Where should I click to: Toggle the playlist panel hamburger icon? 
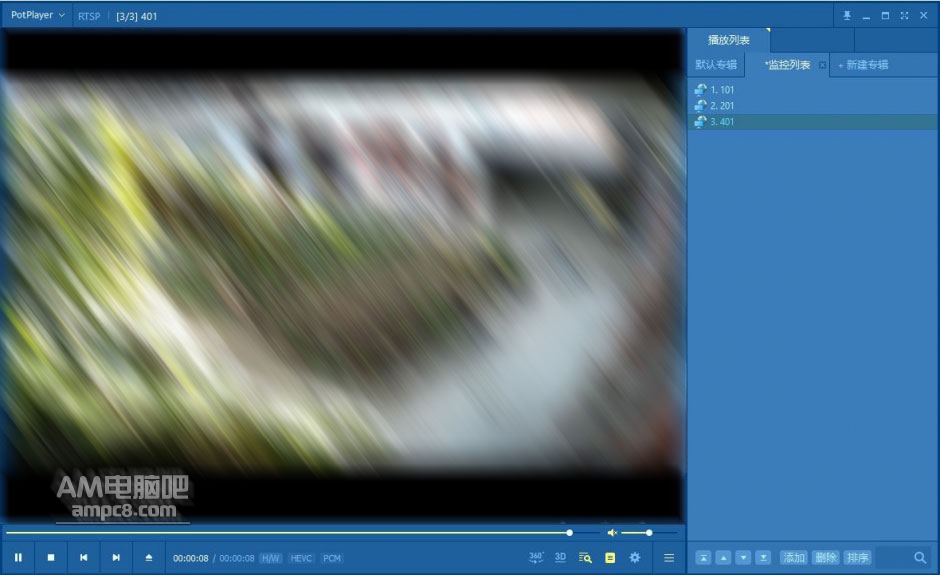[669, 558]
